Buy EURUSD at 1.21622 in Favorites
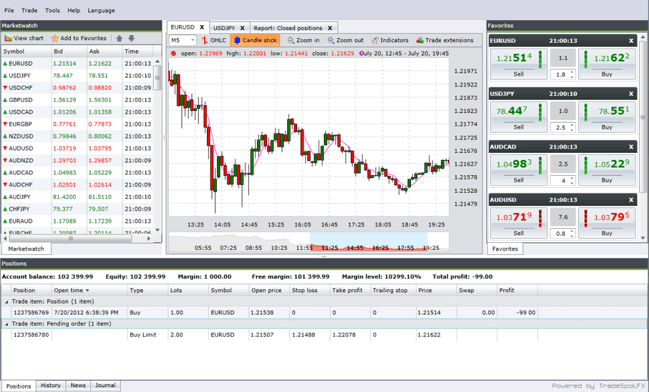649x392 pixels. click(607, 64)
